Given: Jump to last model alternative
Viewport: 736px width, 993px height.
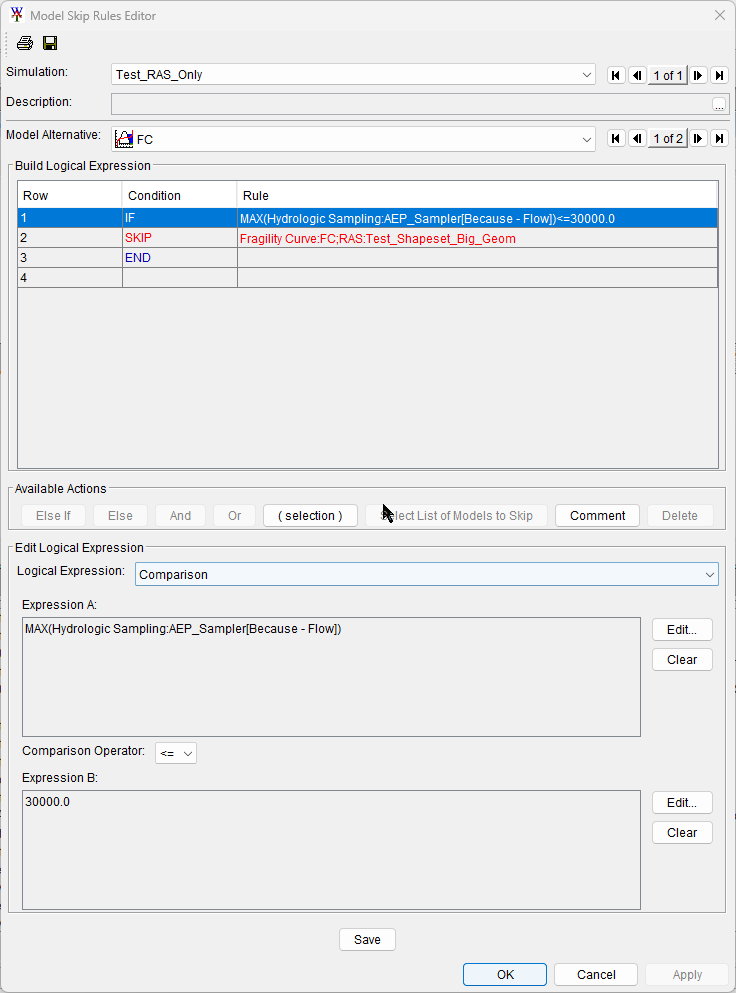Looking at the screenshot, I should (719, 139).
